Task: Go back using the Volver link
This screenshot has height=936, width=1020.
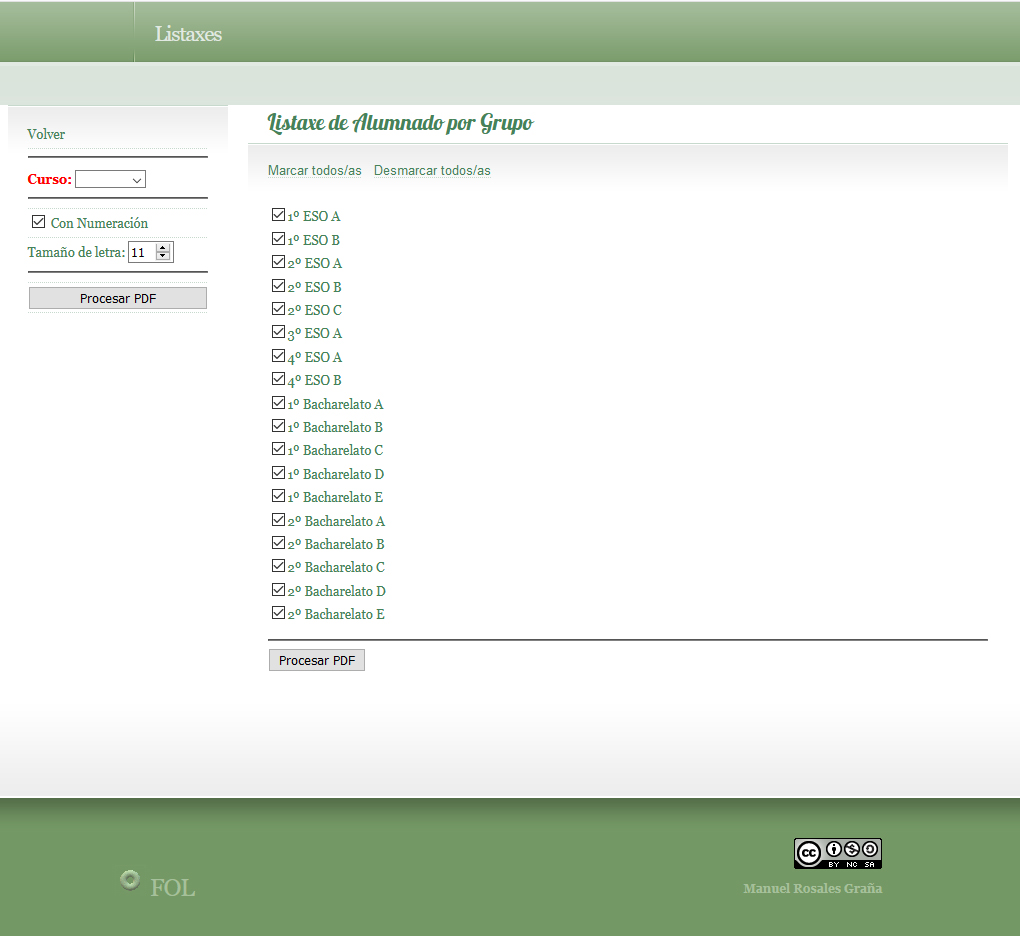Action: click(46, 134)
